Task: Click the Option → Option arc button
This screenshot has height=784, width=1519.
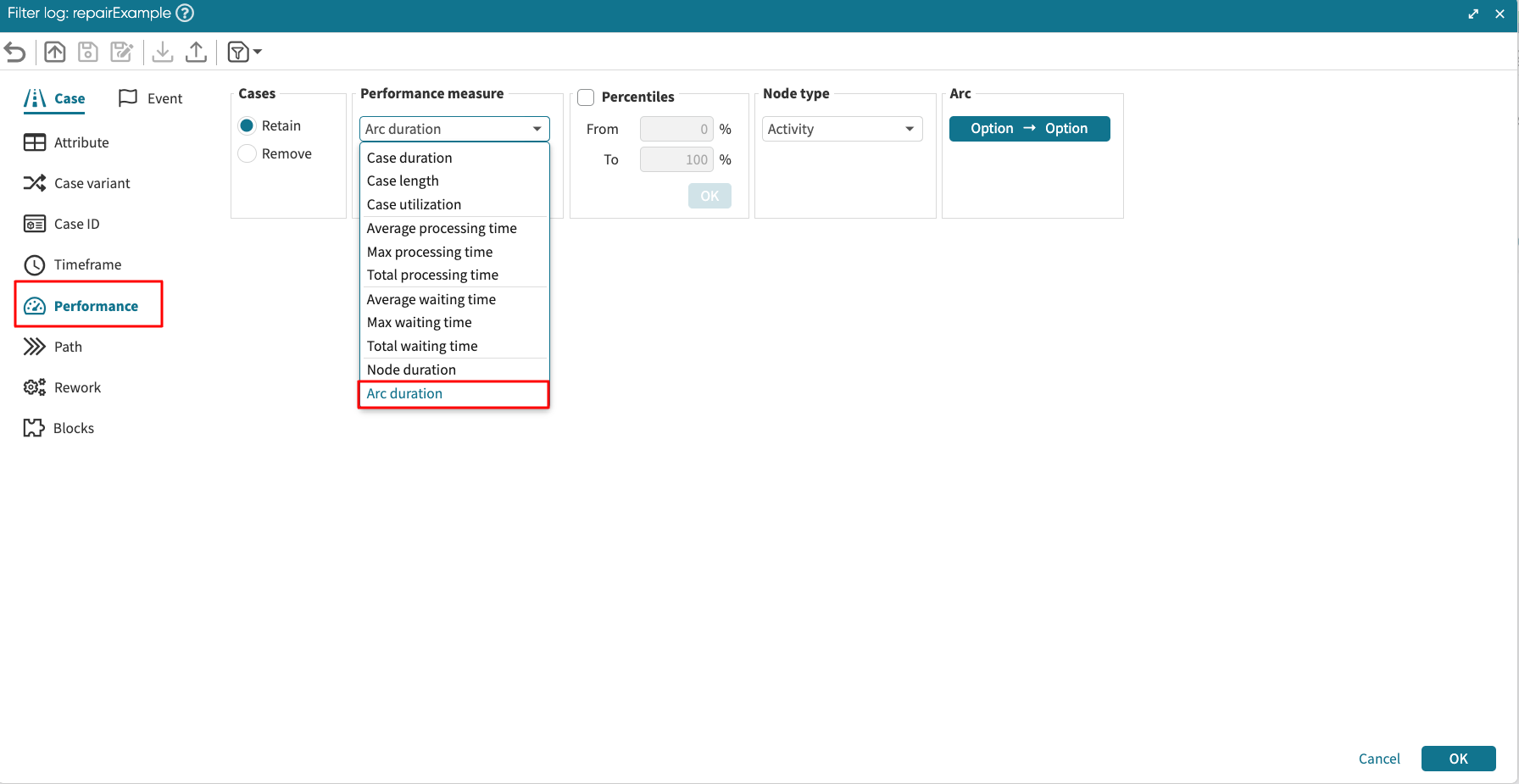Action: click(1029, 129)
